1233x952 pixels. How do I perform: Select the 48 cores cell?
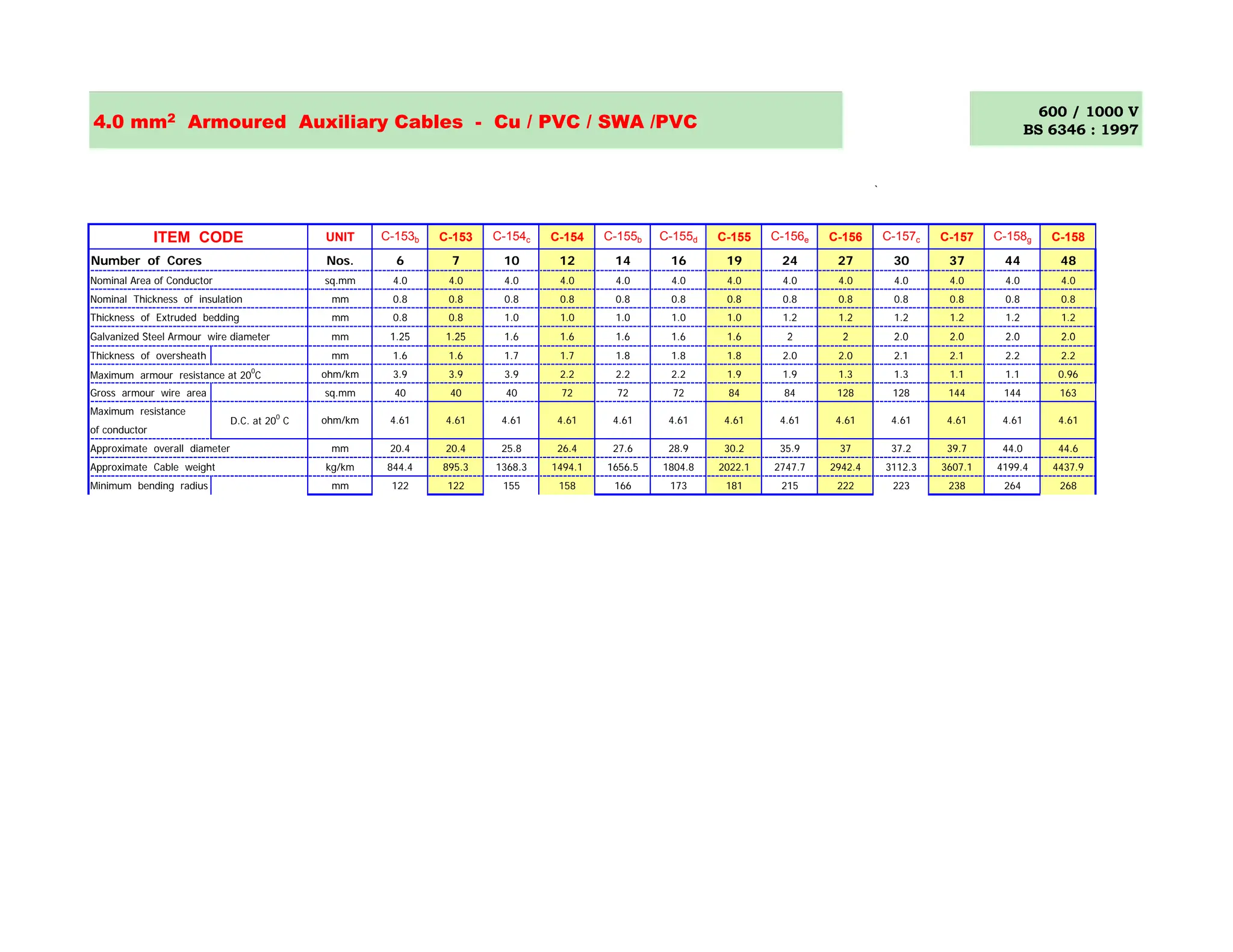click(1067, 261)
